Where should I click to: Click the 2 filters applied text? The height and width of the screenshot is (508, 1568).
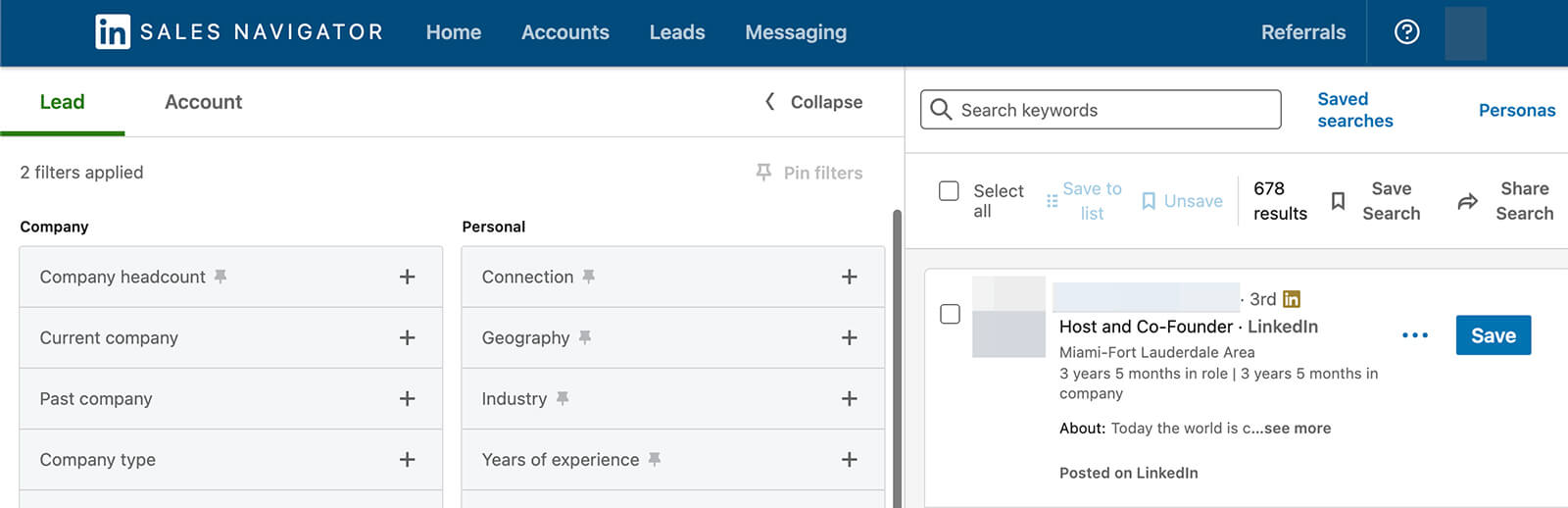click(x=82, y=173)
